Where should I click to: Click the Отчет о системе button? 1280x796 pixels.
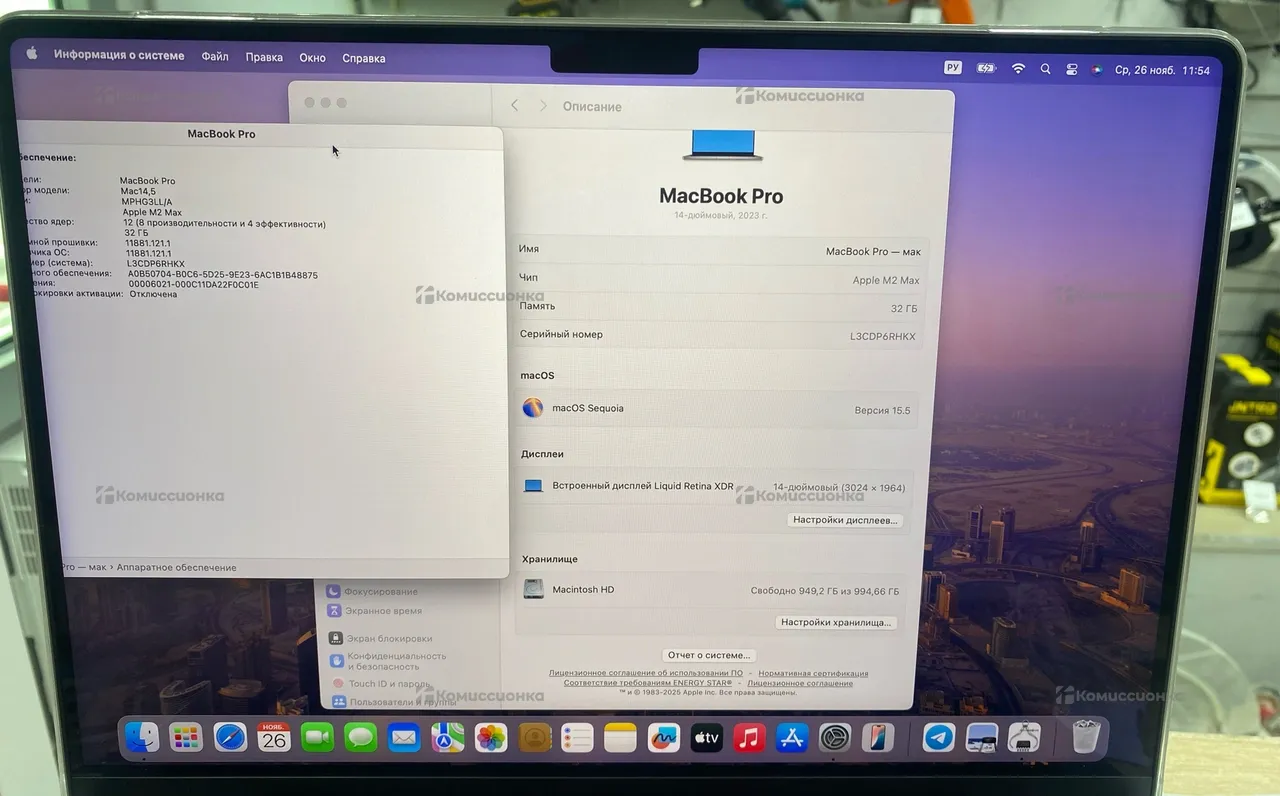(x=708, y=655)
